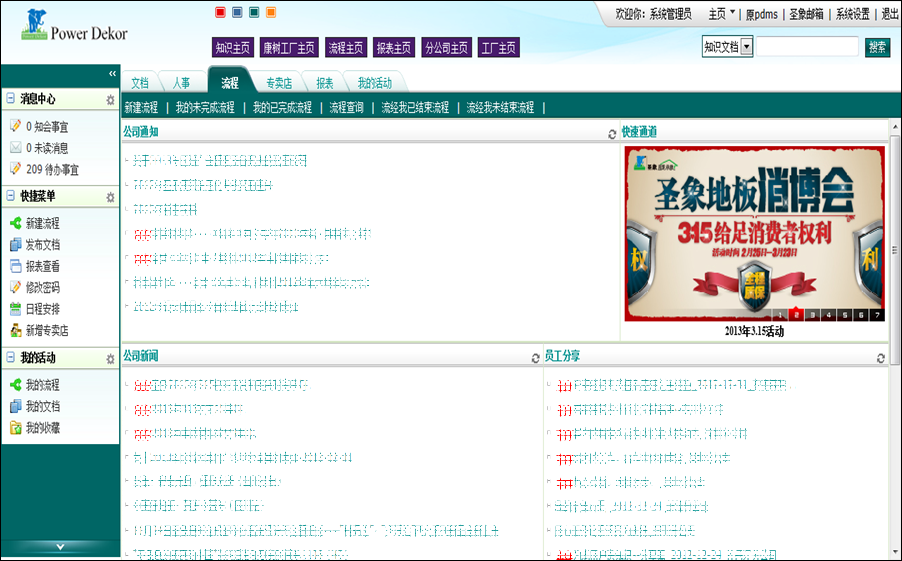The width and height of the screenshot is (902, 561).
Task: Switch to the 报表 tab
Action: tap(324, 83)
